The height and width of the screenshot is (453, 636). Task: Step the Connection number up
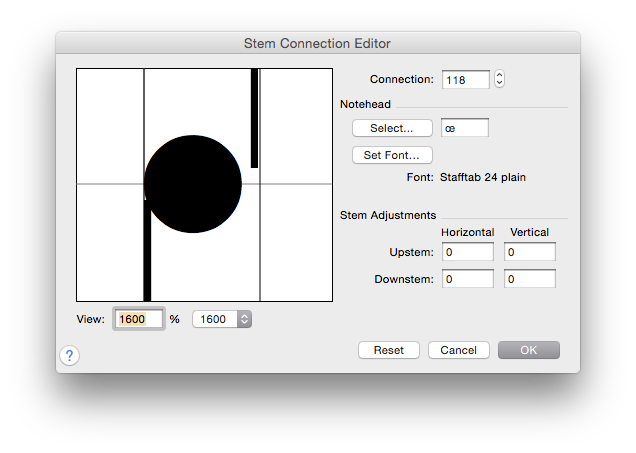499,75
